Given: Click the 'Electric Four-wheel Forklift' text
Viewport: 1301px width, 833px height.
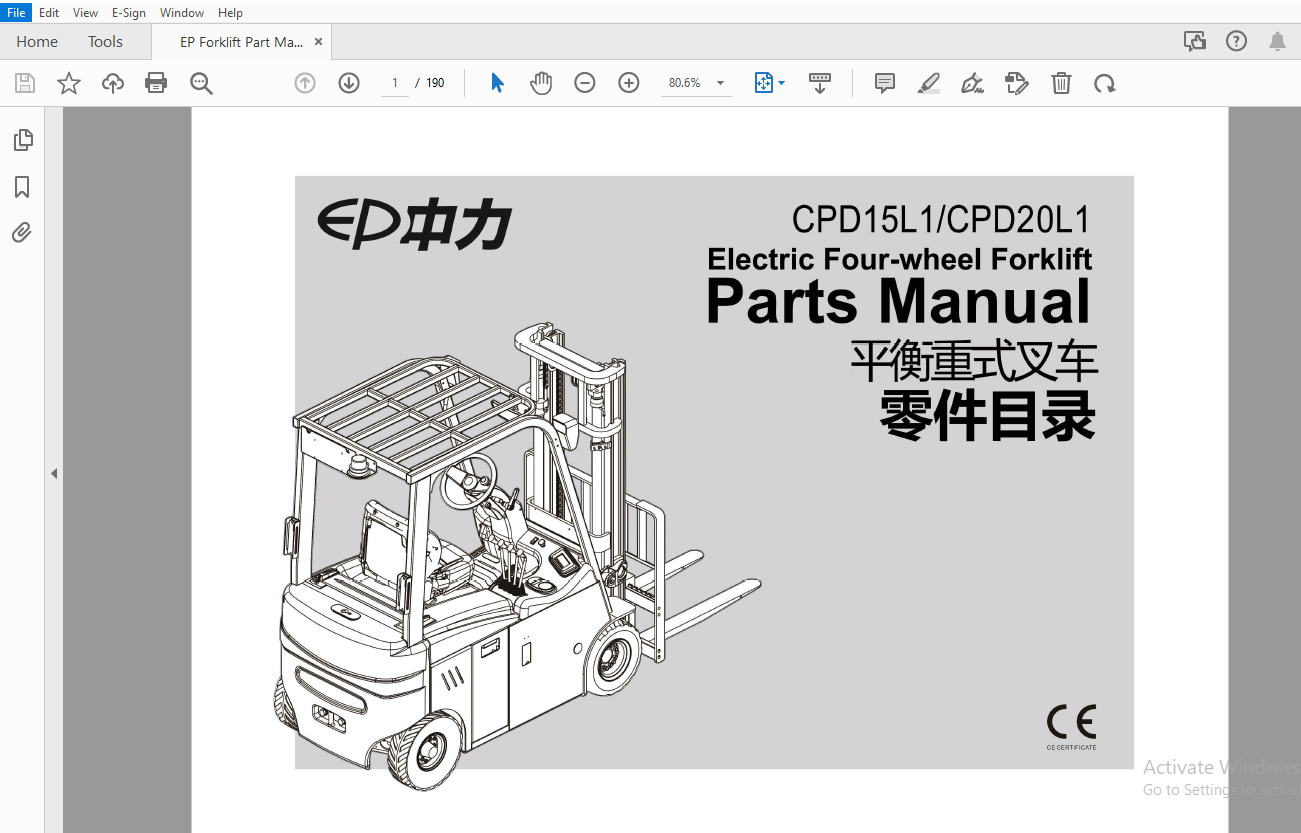Looking at the screenshot, I should pos(899,259).
